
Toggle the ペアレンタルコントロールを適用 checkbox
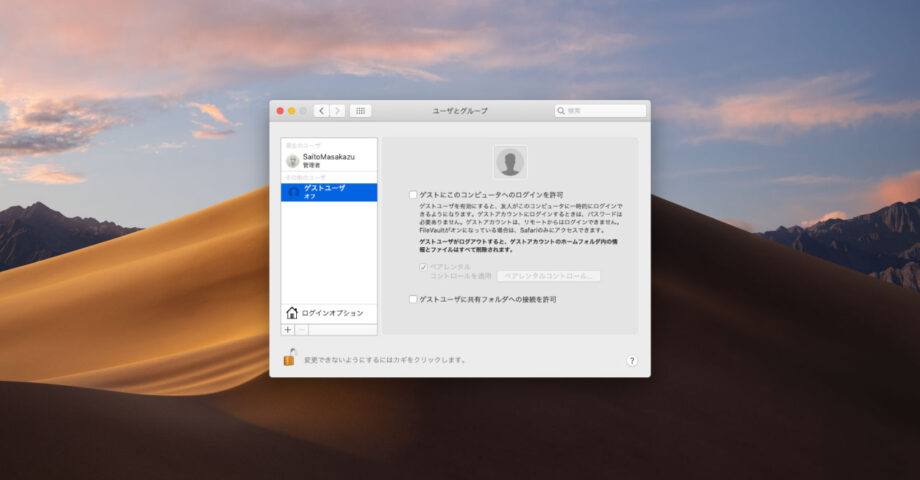(x=422, y=267)
